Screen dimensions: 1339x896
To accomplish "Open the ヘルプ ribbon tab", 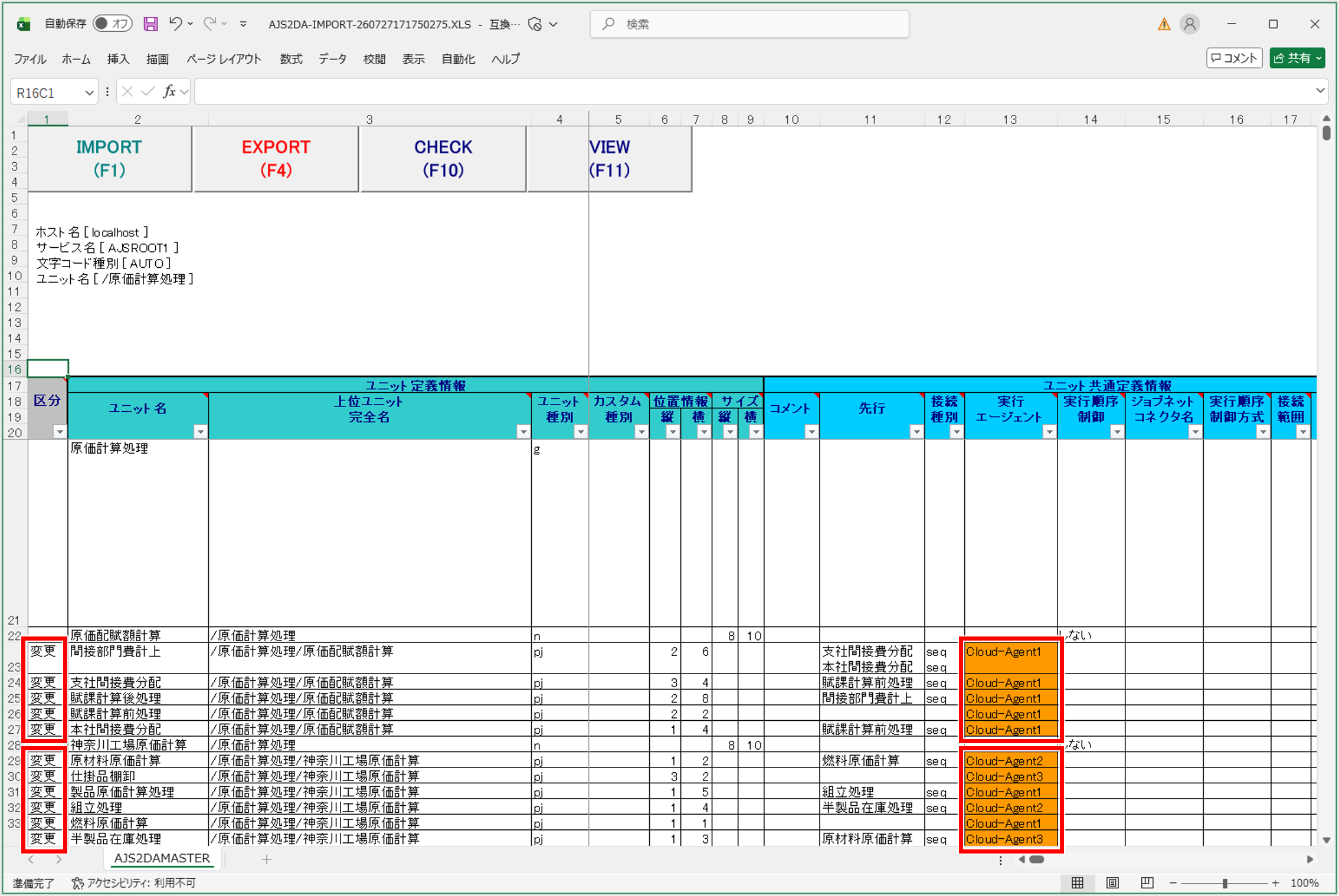I will (x=506, y=59).
